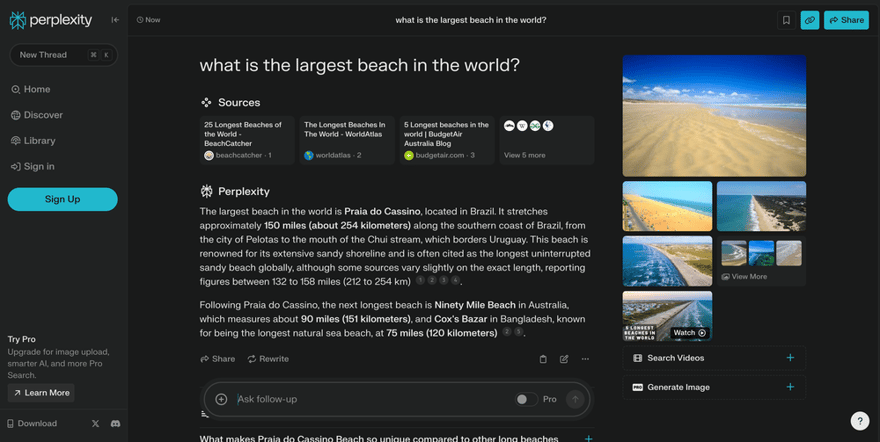Open the large beach photo
This screenshot has height=442, width=880.
(714, 116)
